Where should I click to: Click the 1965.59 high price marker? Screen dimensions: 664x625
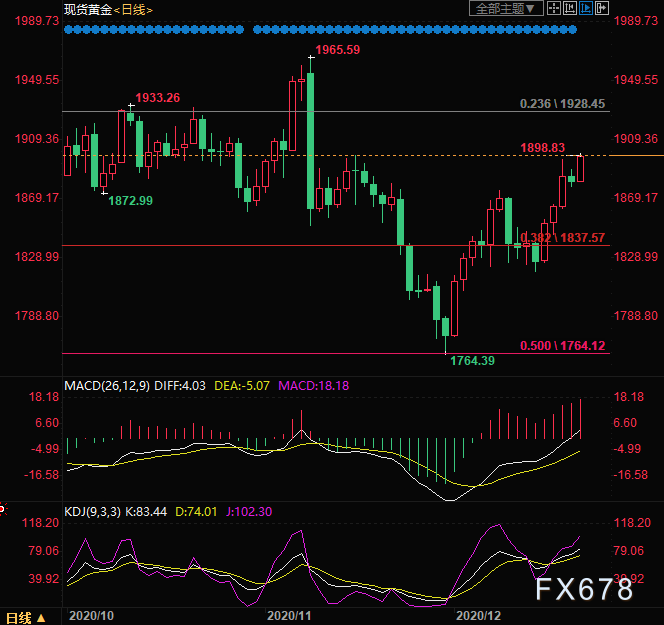(336, 49)
